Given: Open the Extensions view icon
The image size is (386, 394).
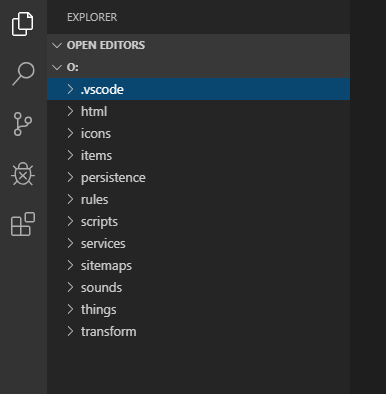Looking at the screenshot, I should click(x=23, y=224).
